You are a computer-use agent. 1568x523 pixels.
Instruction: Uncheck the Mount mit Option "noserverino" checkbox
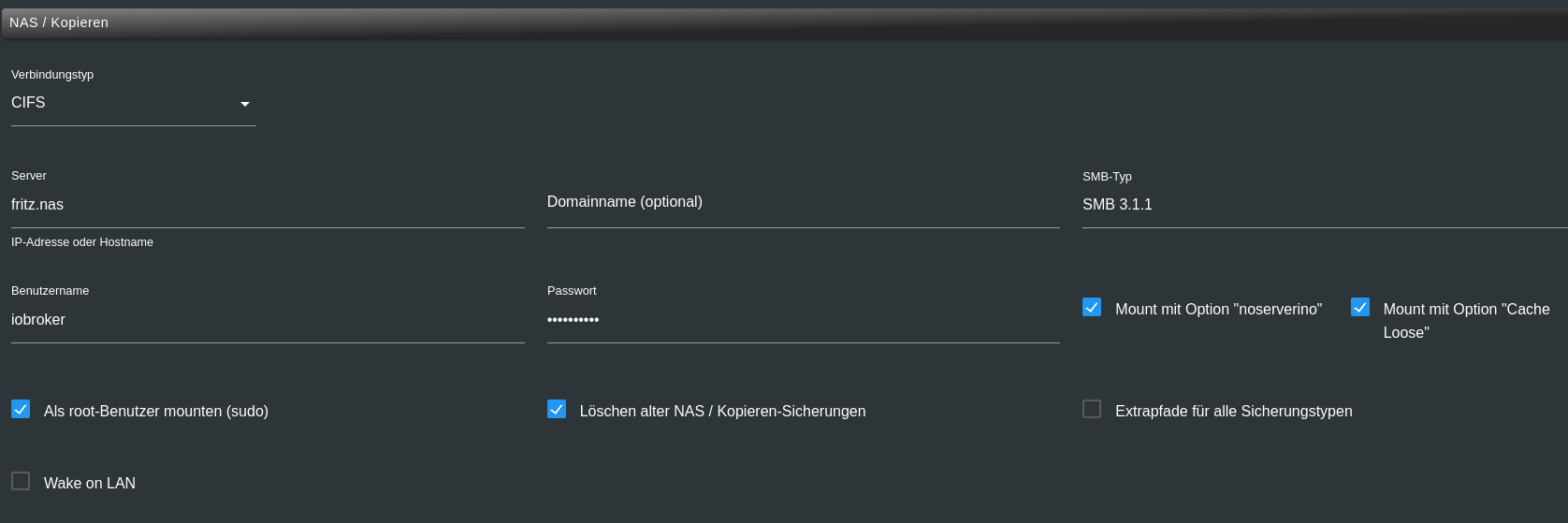point(1092,307)
